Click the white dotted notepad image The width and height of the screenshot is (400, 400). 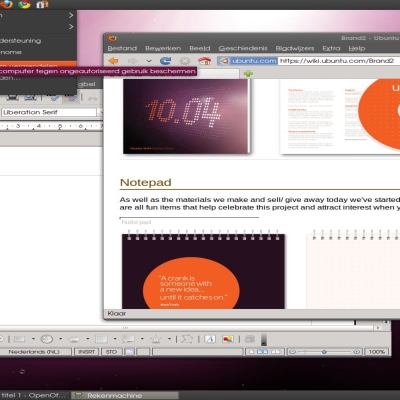[353, 270]
